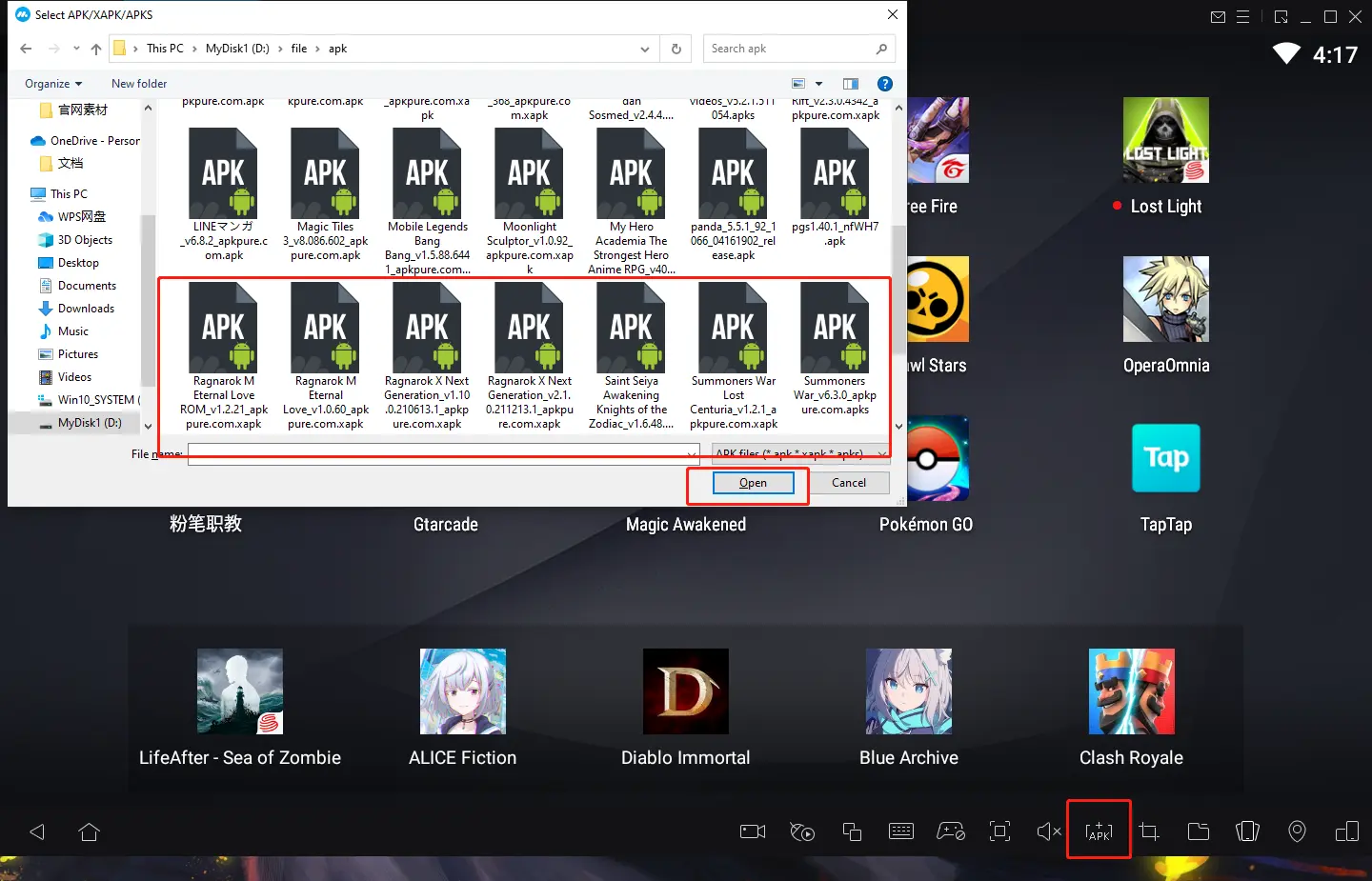The width and height of the screenshot is (1372, 881).
Task: Open the keyboard mapping icon
Action: tap(901, 831)
